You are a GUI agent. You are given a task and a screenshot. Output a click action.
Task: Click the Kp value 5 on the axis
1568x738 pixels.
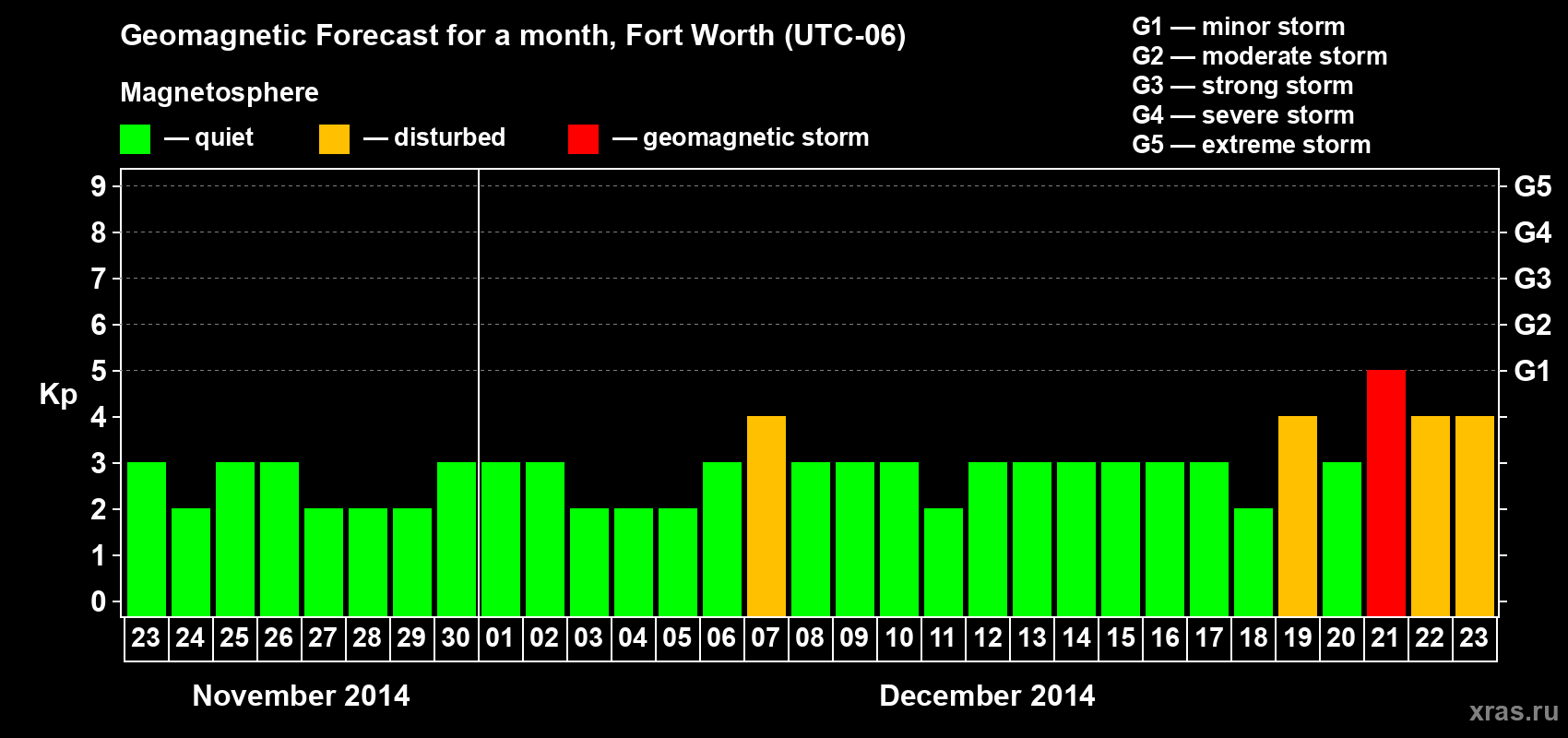tap(99, 371)
